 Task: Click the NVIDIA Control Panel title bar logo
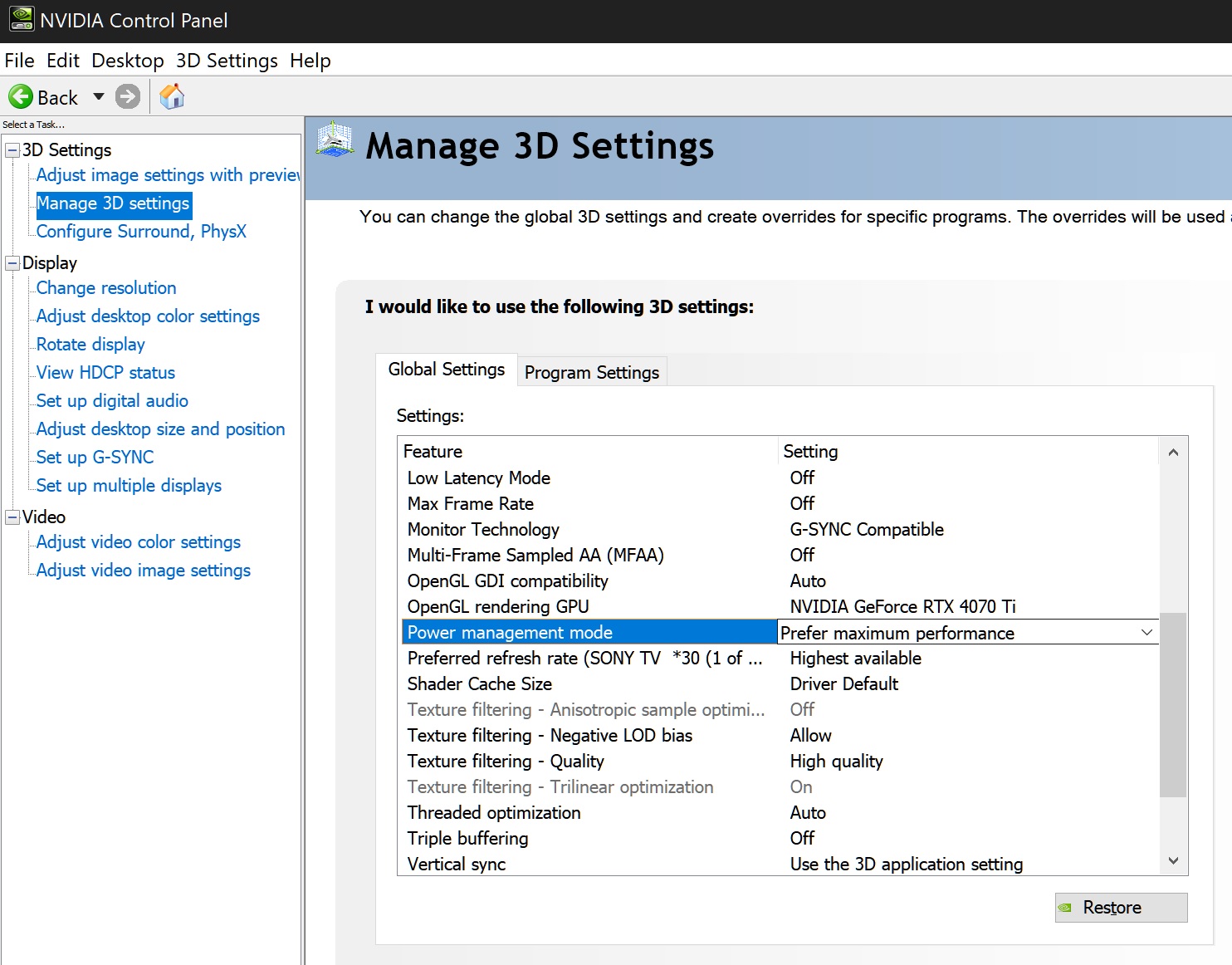coord(21,20)
